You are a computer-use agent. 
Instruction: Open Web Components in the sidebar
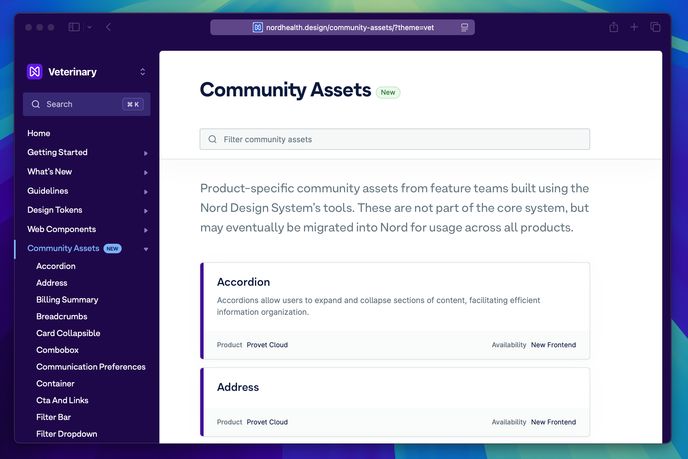click(x=61, y=229)
